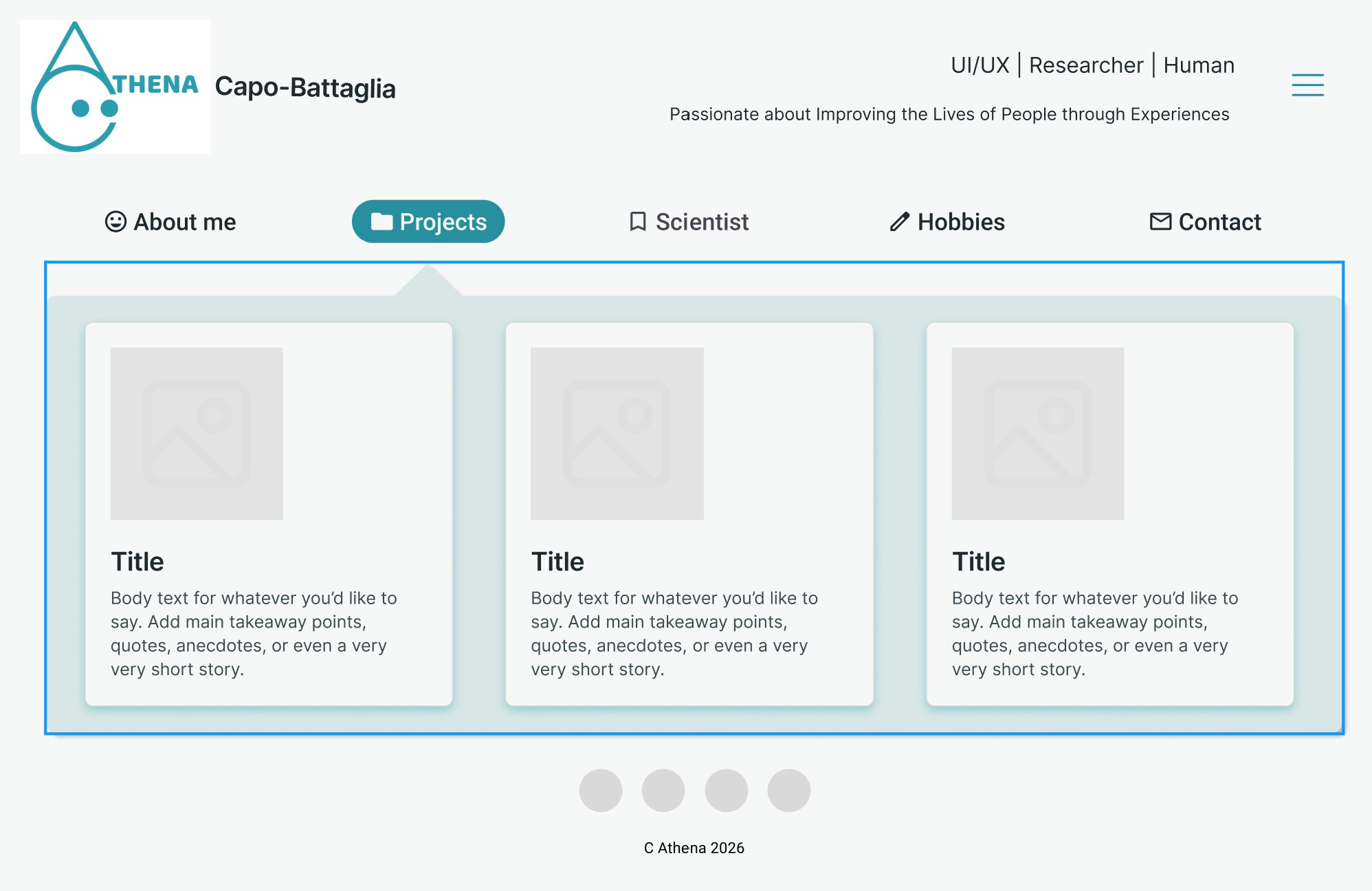1372x891 pixels.
Task: Click the folder icon in Projects tab
Action: tap(381, 221)
